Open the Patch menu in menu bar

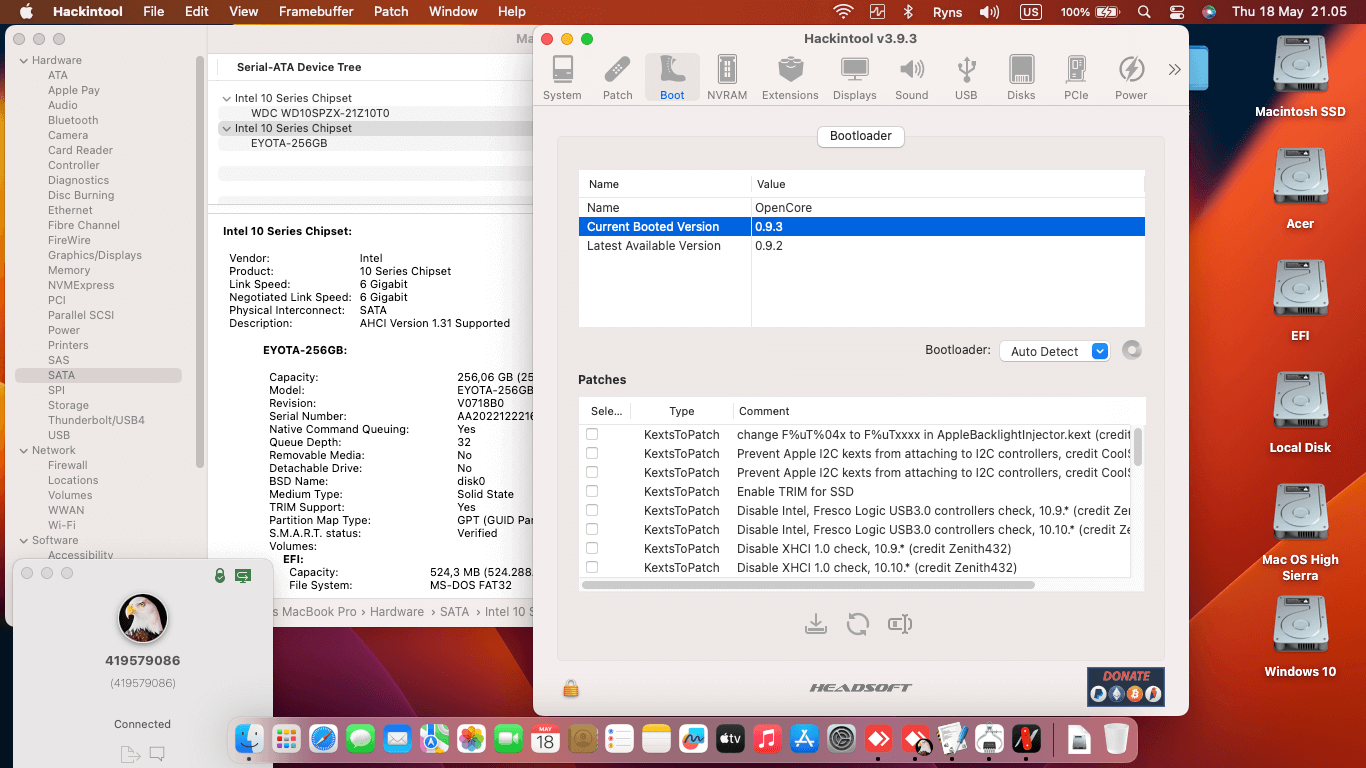pyautogui.click(x=391, y=12)
